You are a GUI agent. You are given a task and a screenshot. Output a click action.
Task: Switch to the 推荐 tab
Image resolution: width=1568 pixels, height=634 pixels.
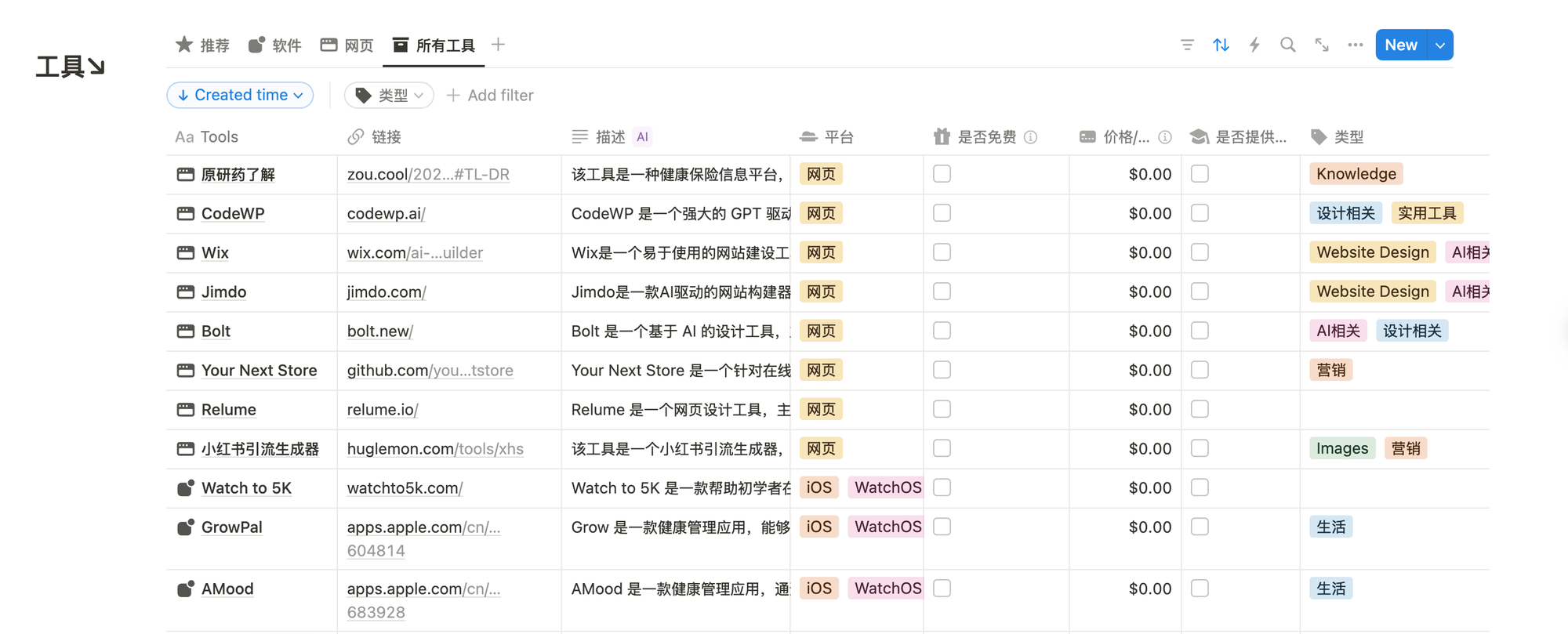click(203, 45)
